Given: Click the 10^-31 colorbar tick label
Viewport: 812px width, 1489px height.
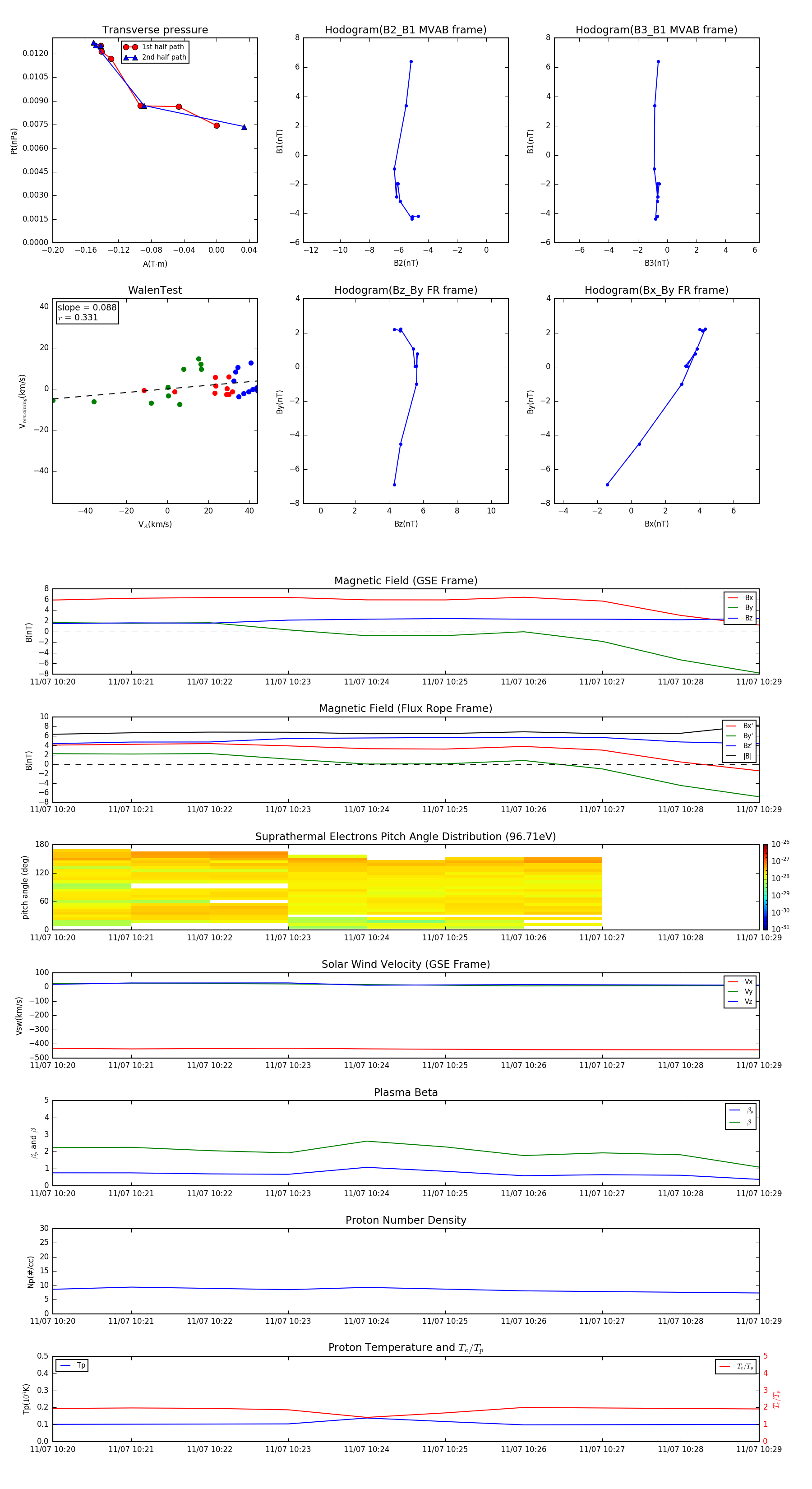Looking at the screenshot, I should click(780, 929).
